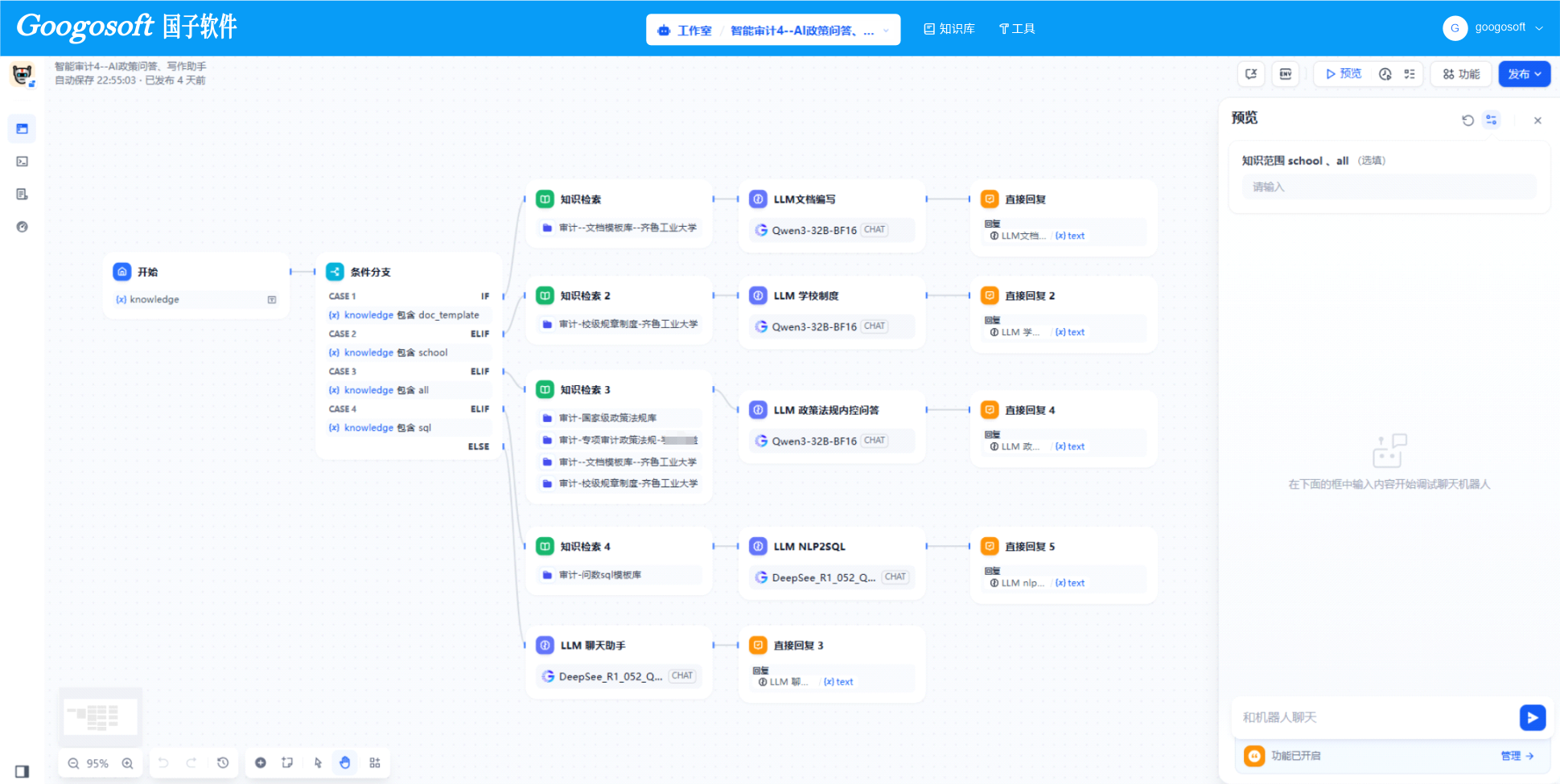Click the add node plus icon
The image size is (1560, 784).
coord(261,763)
